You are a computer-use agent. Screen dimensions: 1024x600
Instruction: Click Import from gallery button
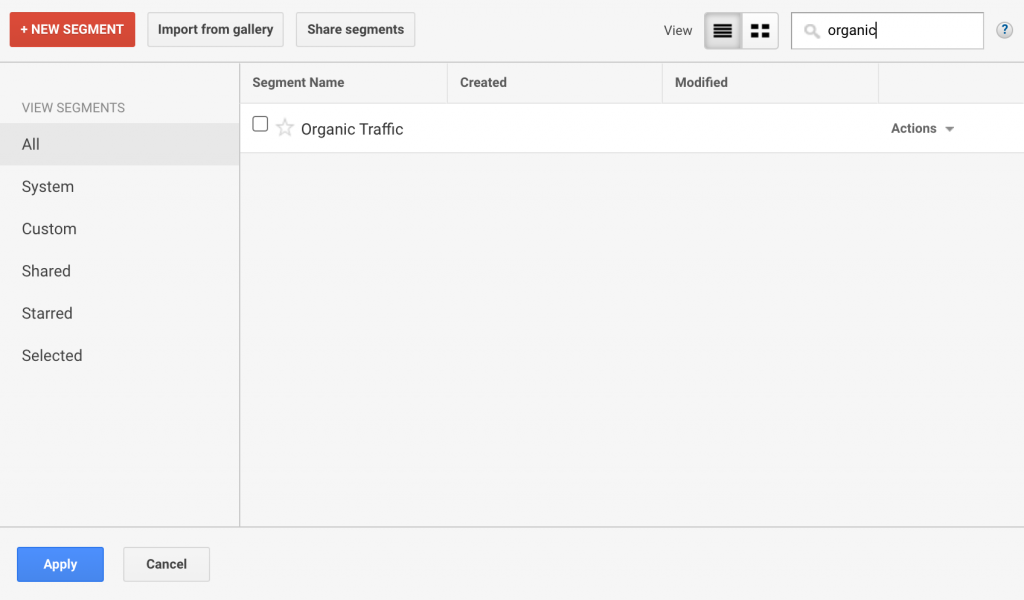click(x=216, y=29)
